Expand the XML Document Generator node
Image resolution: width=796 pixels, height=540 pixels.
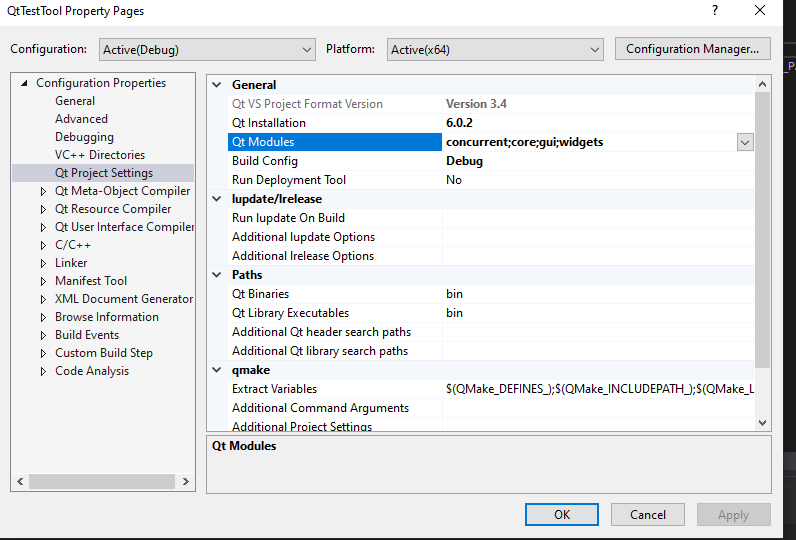(43, 299)
